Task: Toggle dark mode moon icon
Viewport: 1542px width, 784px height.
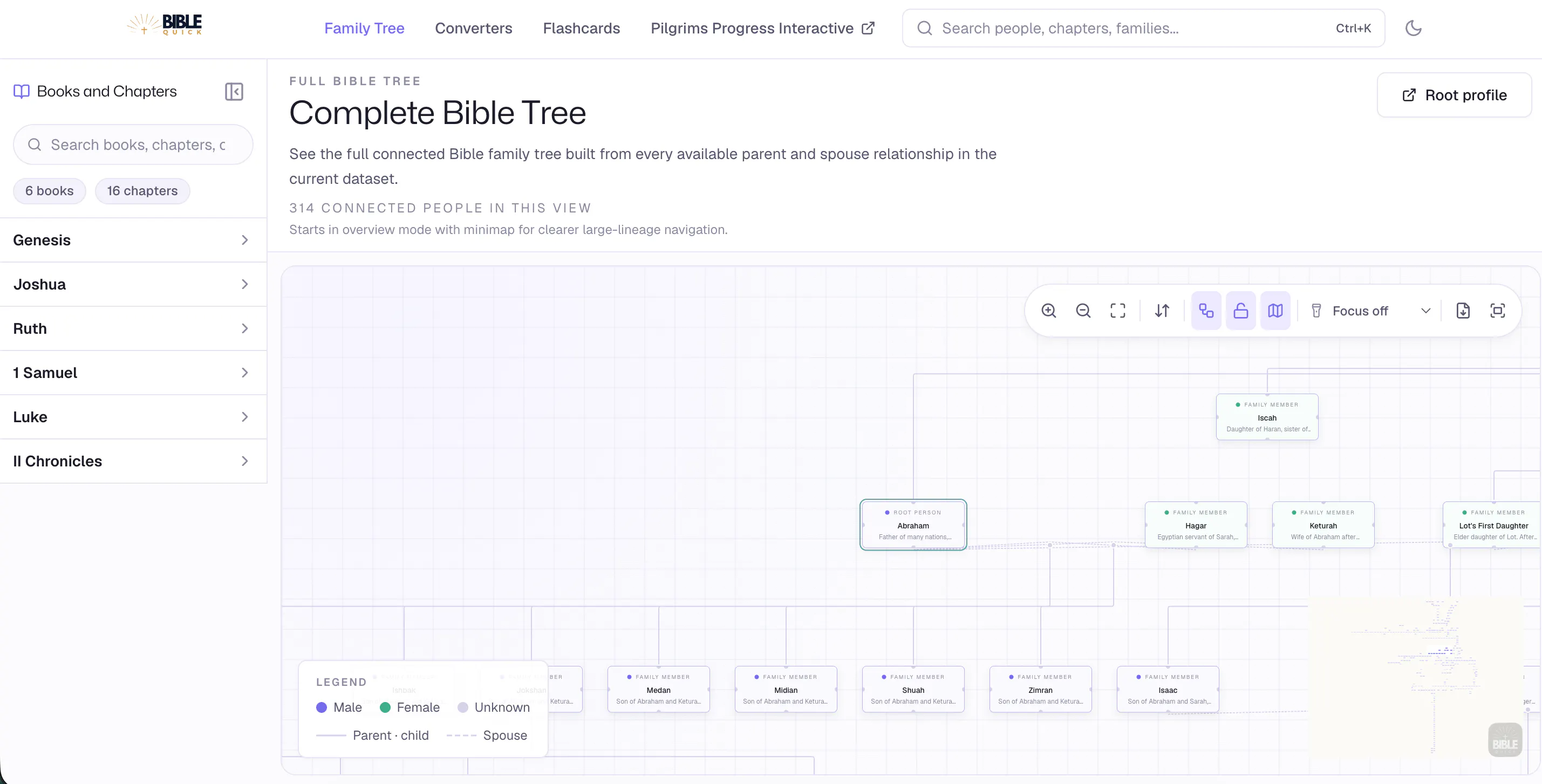Action: pyautogui.click(x=1413, y=28)
